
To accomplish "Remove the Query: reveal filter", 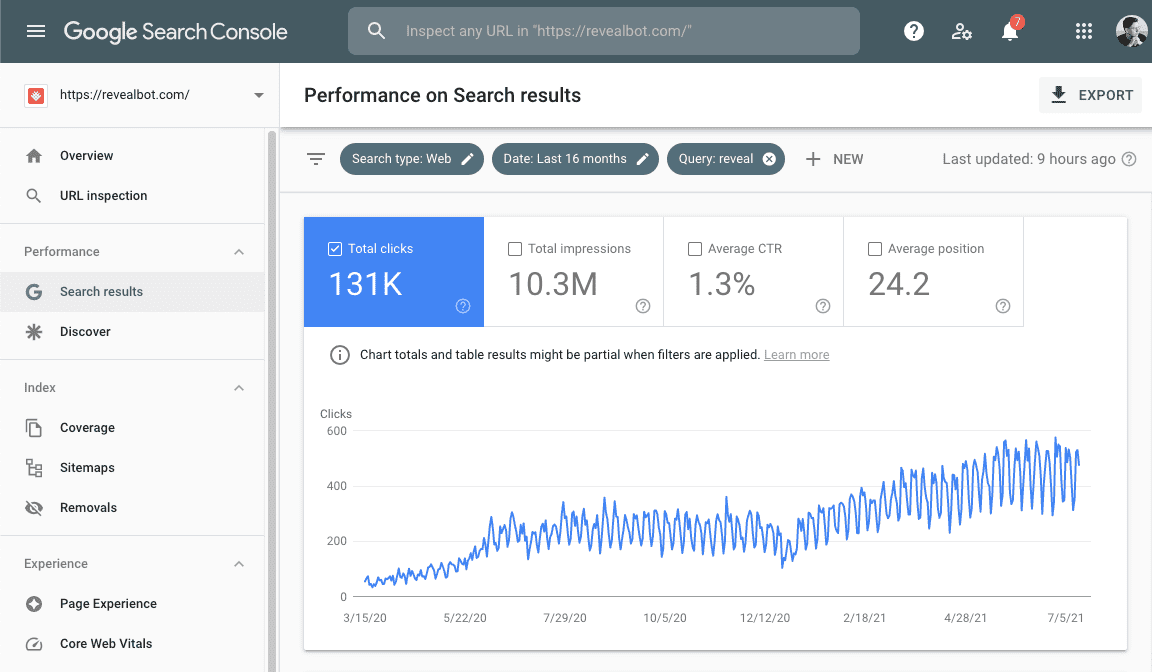I will [x=769, y=159].
